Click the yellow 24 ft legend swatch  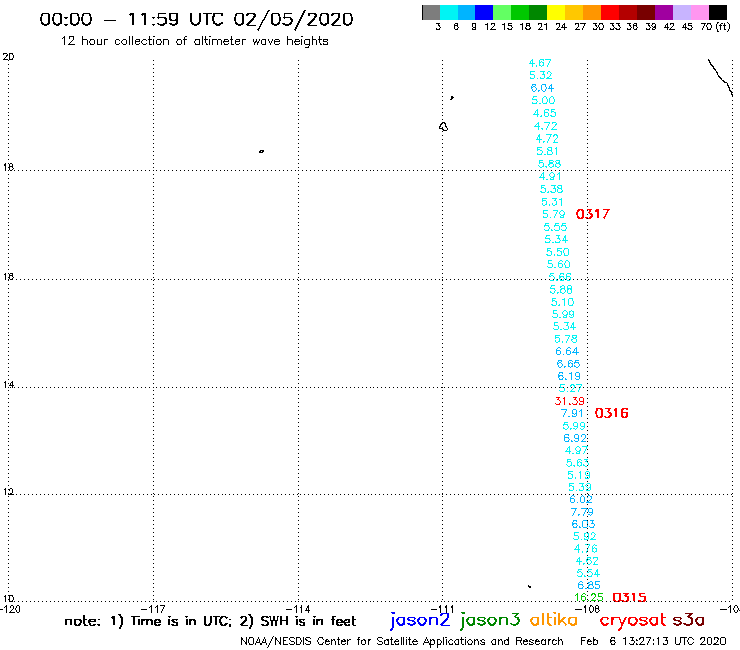pyautogui.click(x=555, y=12)
